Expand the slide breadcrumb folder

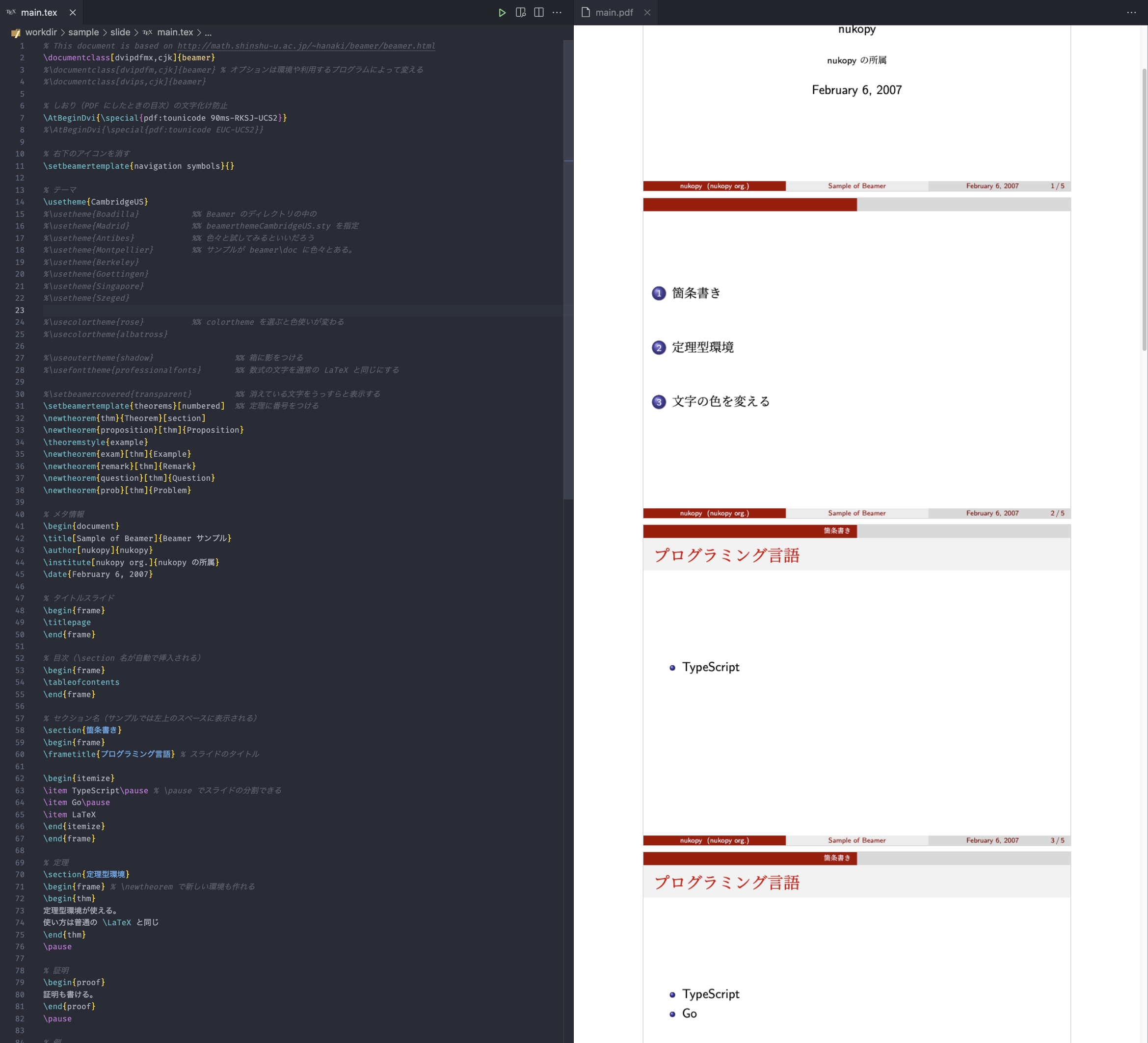120,32
